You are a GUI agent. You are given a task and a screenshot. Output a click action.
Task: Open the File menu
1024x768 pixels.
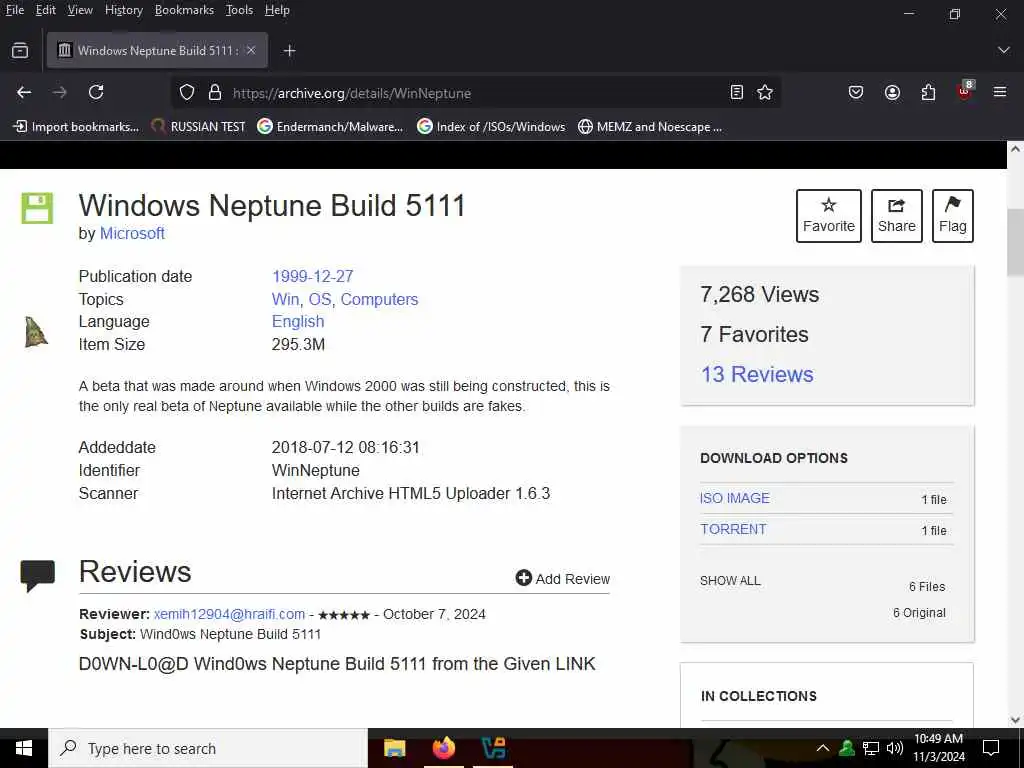(x=14, y=10)
